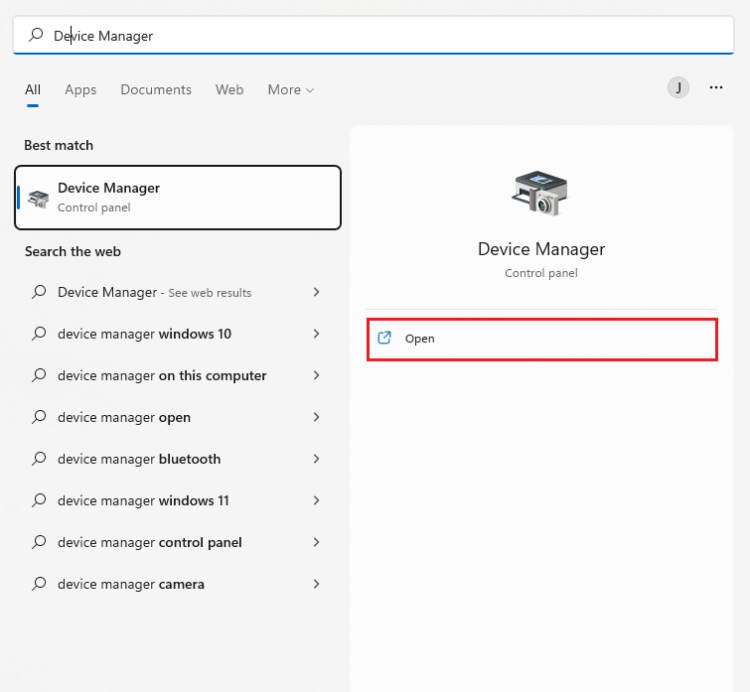Choose 'device manager on this computer' suggestion
The width and height of the screenshot is (750, 692).
(x=162, y=376)
